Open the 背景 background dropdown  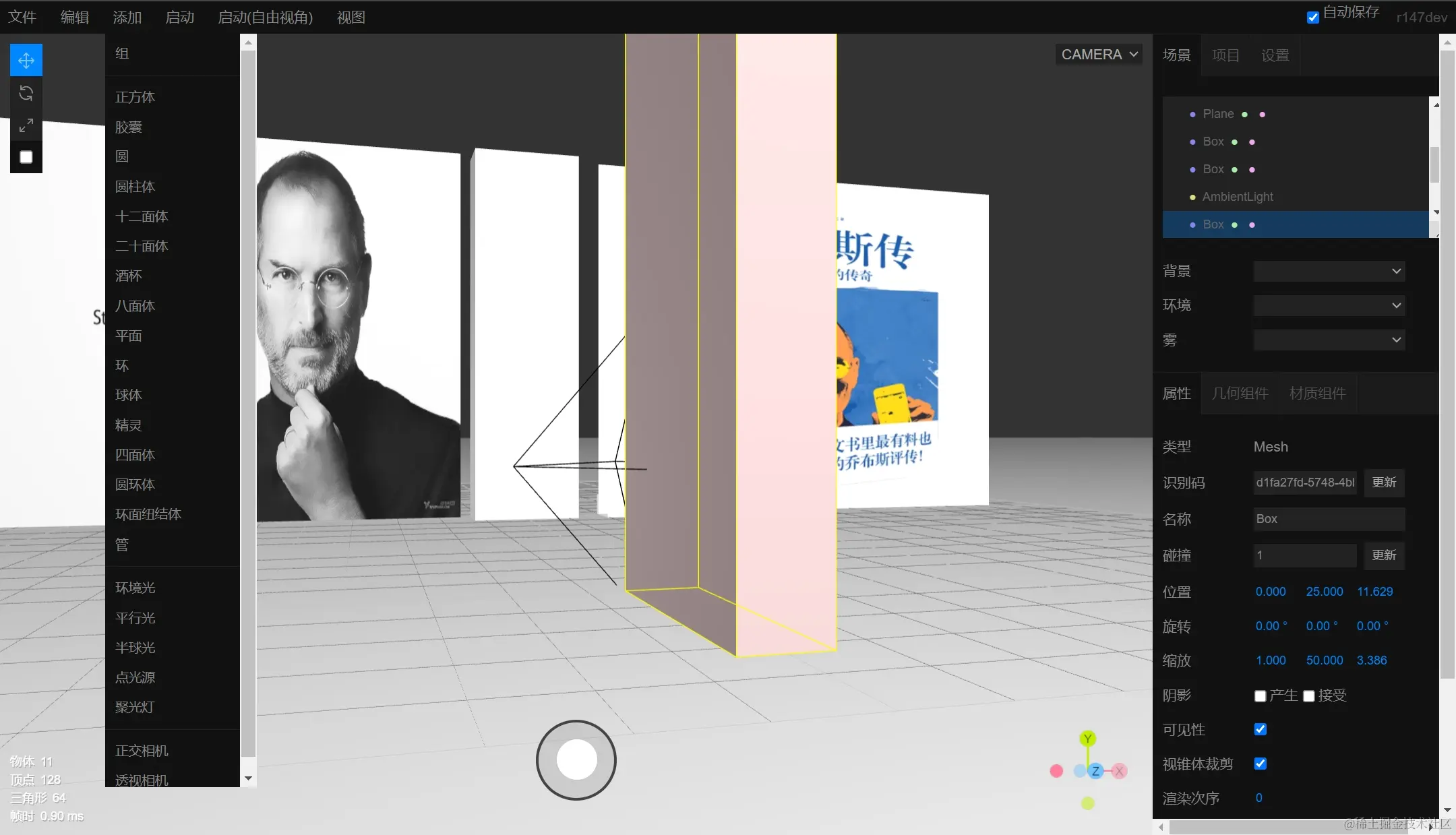pyautogui.click(x=1329, y=271)
